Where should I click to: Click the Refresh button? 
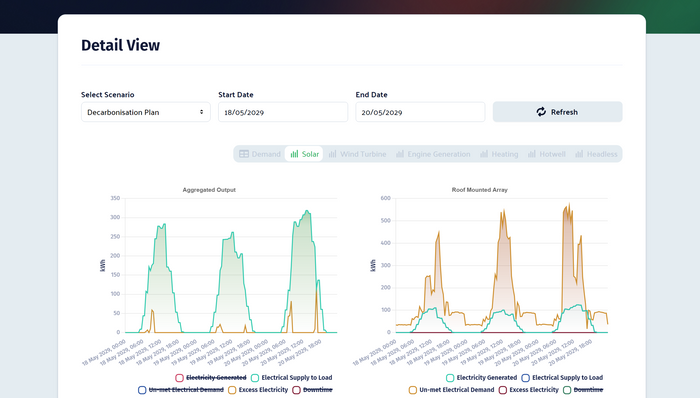click(x=557, y=112)
